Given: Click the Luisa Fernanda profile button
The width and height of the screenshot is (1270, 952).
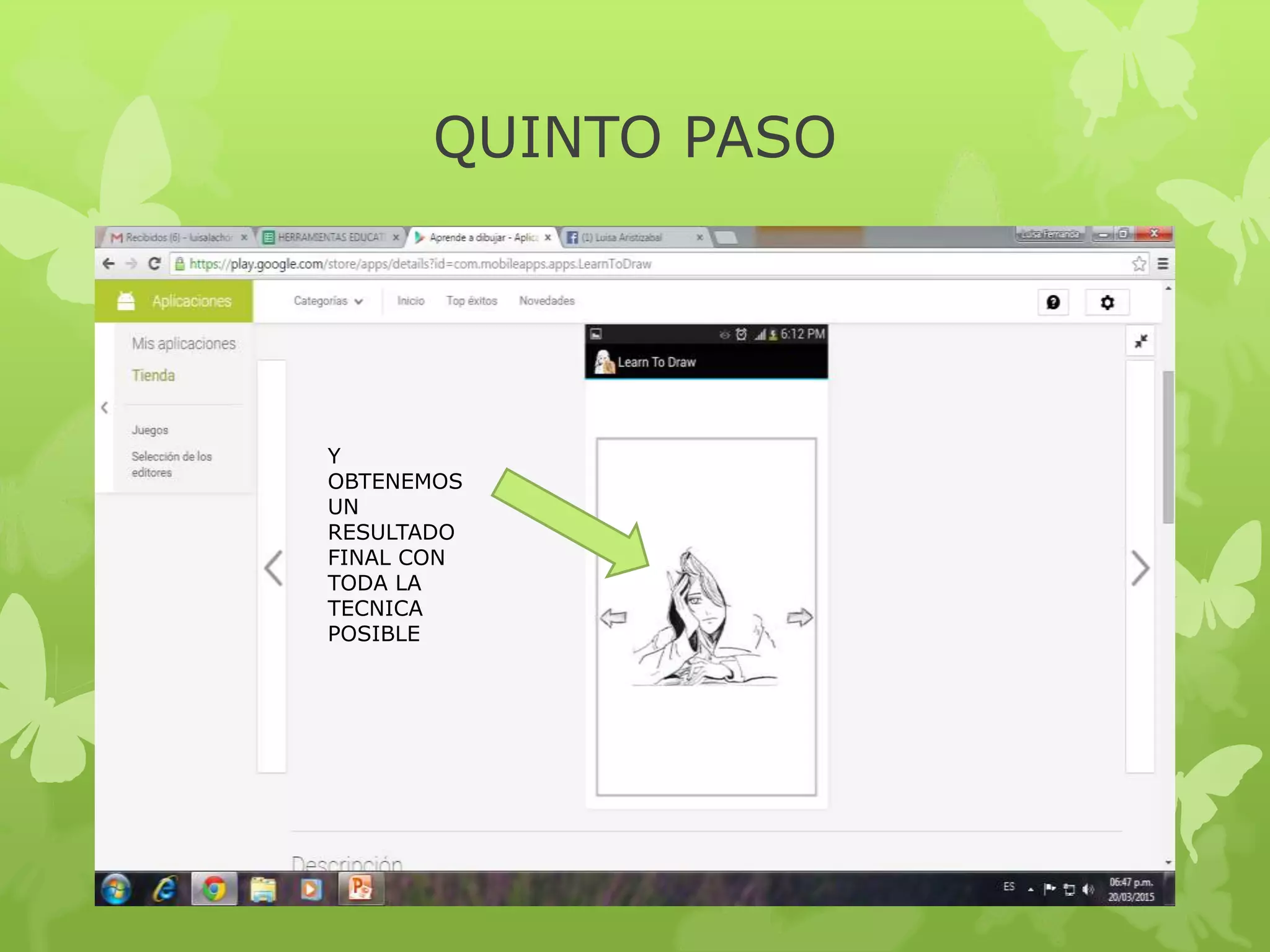Looking at the screenshot, I should pos(1050,234).
